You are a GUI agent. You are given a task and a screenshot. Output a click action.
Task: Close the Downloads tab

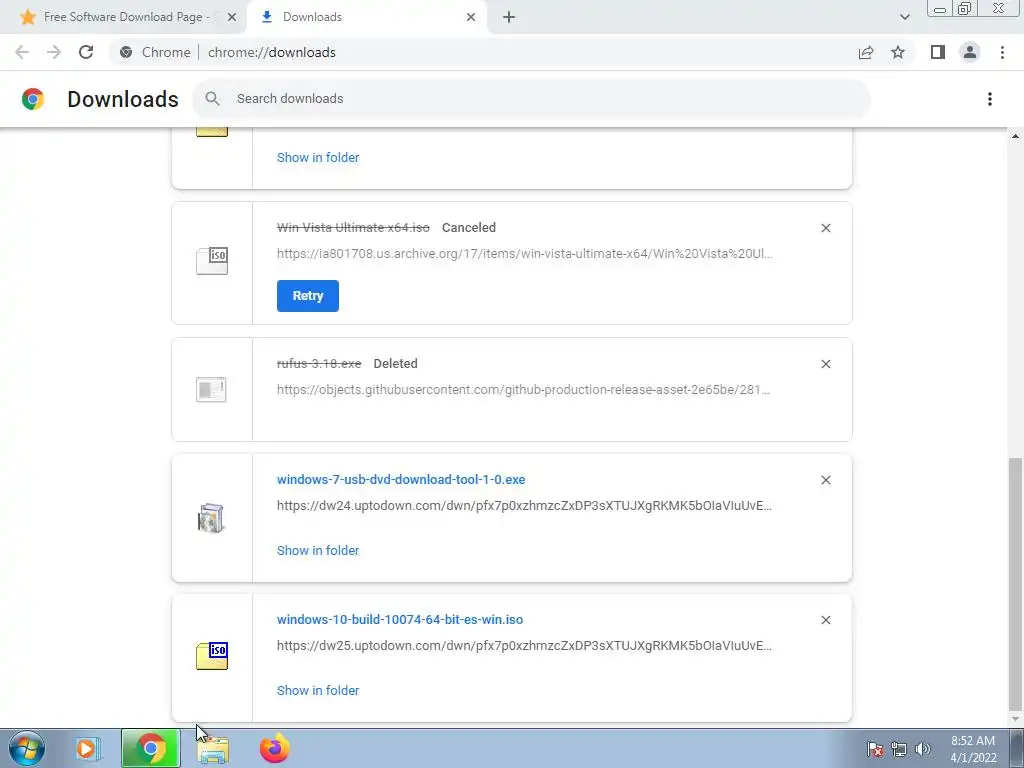(x=471, y=17)
